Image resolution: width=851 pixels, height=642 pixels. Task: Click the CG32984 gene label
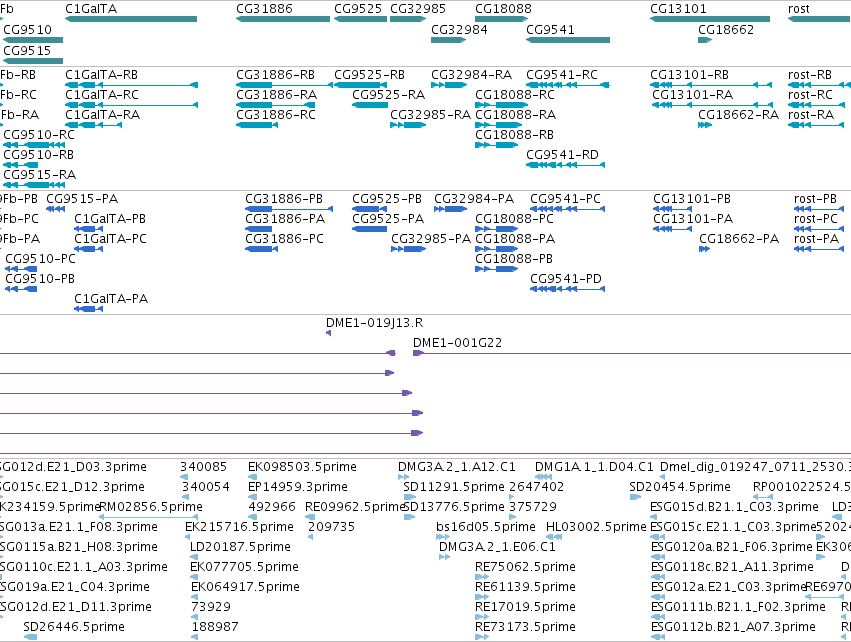tap(459, 29)
